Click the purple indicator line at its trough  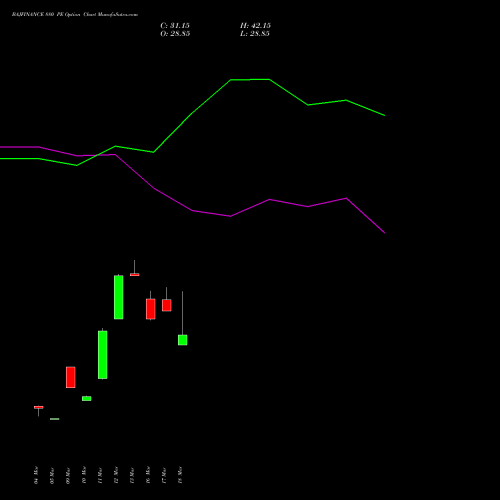pos(384,232)
